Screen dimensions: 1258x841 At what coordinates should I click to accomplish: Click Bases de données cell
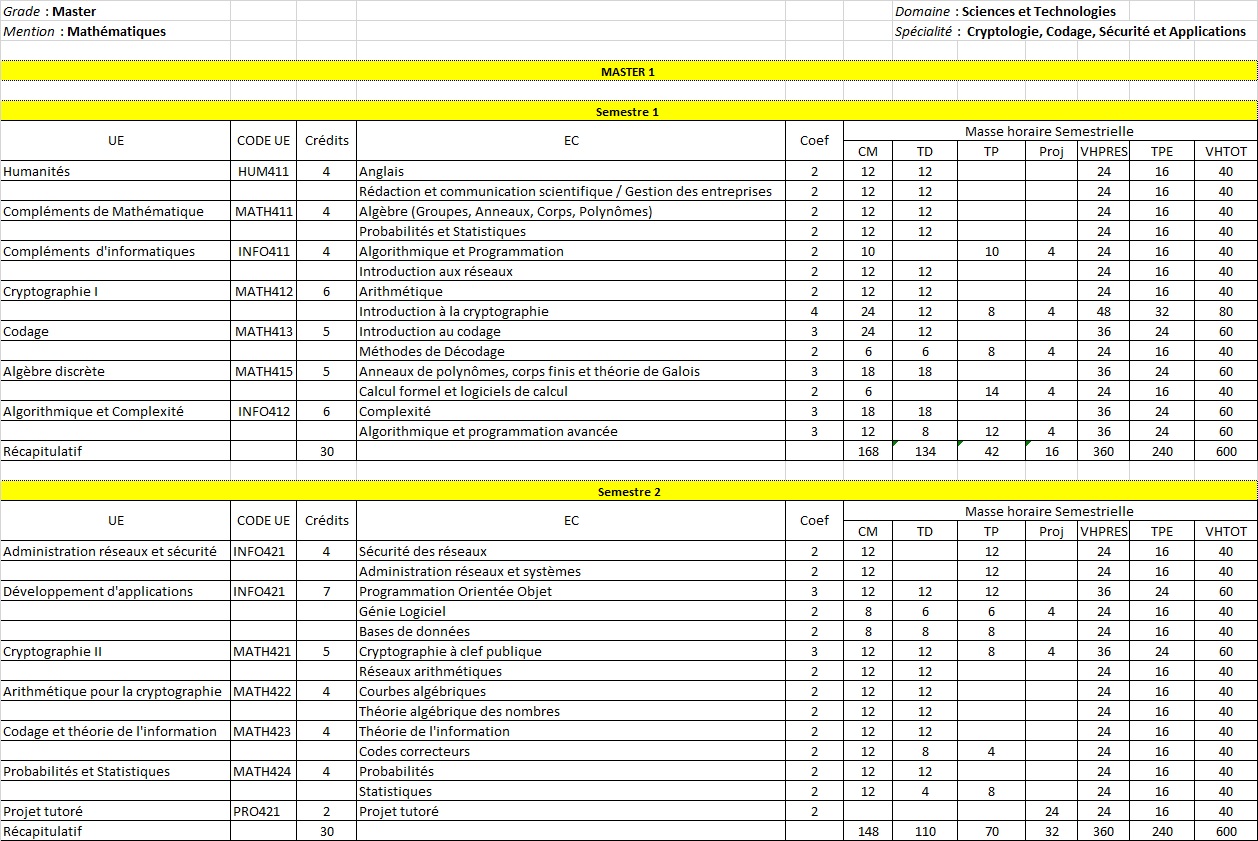(x=571, y=631)
